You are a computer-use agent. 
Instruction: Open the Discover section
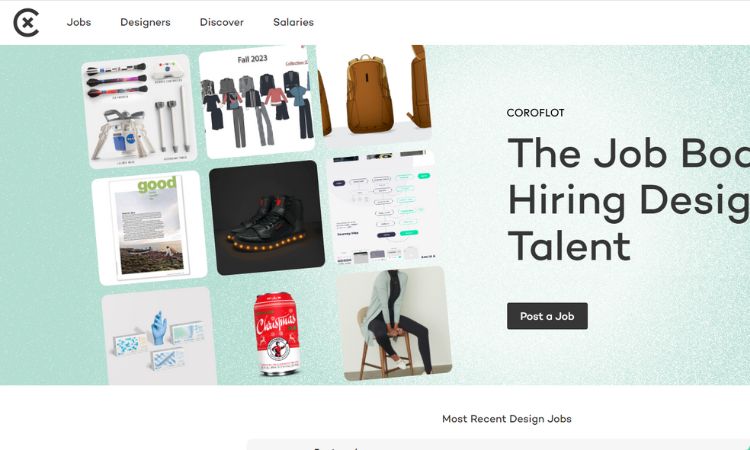[x=221, y=22]
